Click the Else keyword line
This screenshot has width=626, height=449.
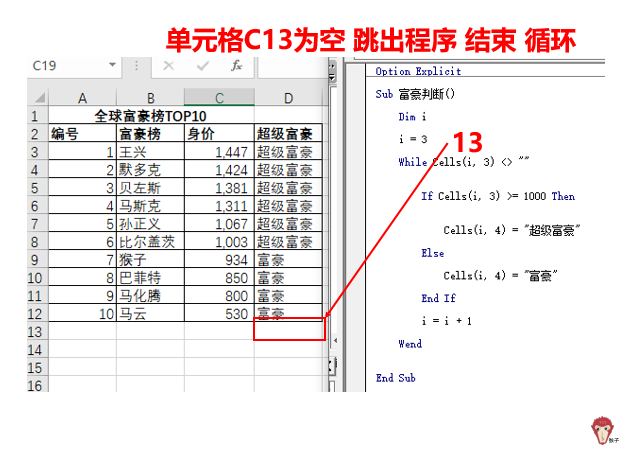pos(432,253)
